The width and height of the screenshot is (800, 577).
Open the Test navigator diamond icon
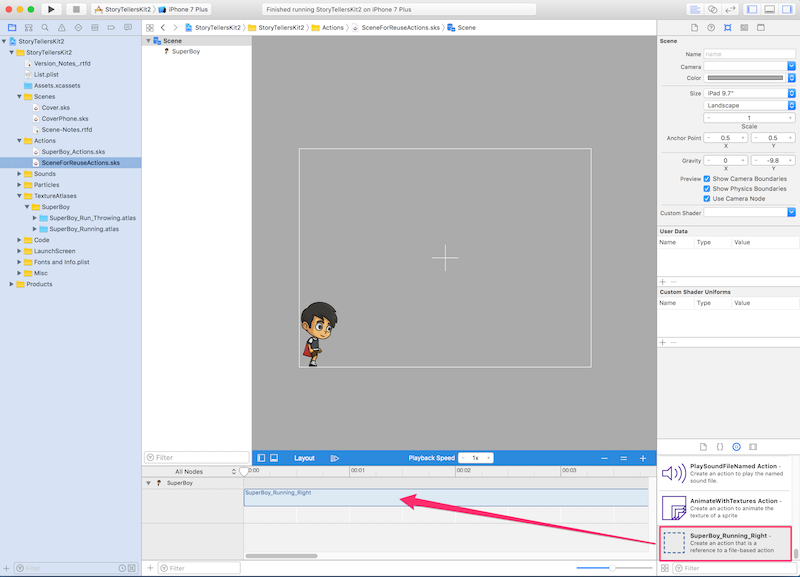[x=78, y=28]
